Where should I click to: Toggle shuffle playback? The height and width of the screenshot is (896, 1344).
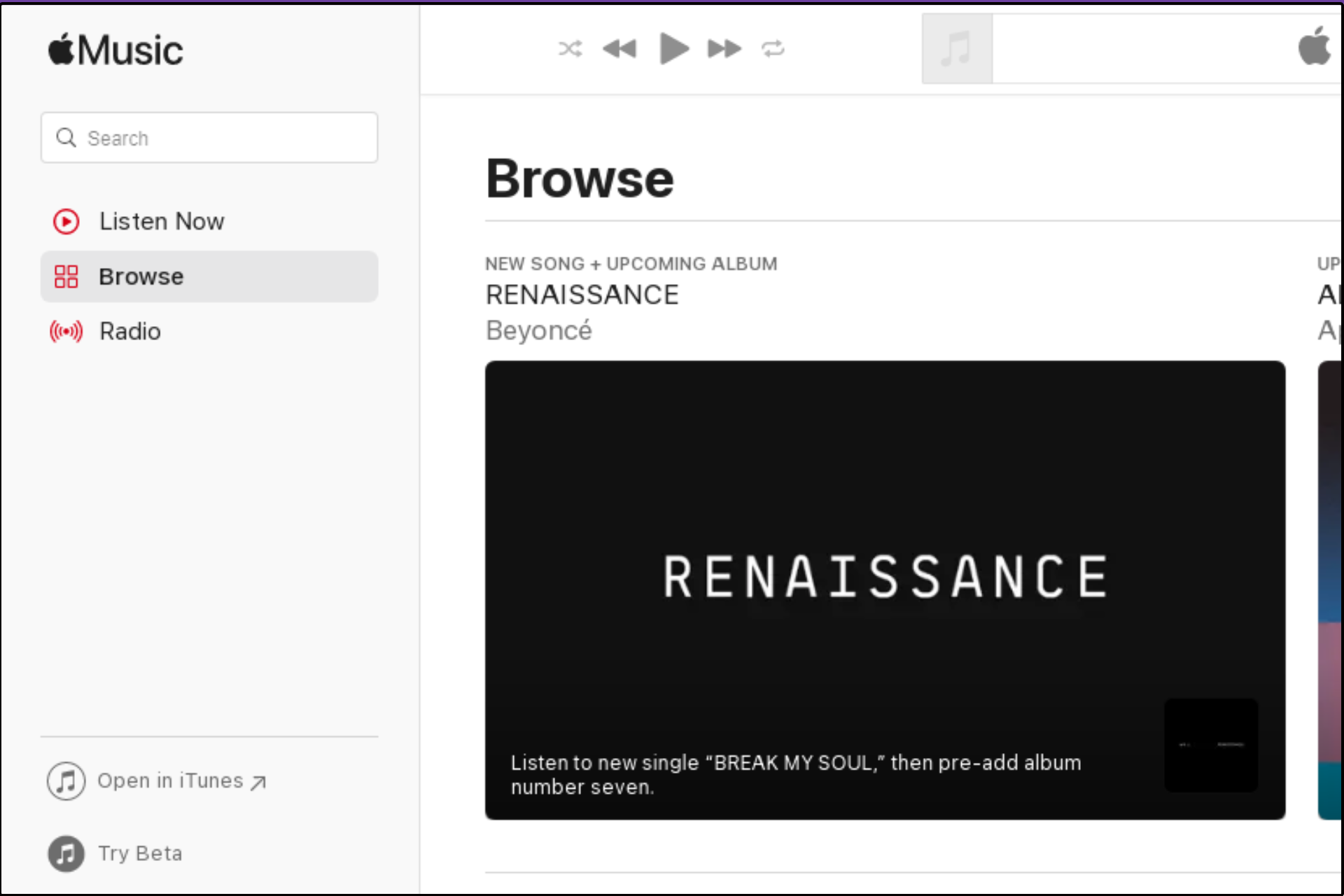point(570,49)
